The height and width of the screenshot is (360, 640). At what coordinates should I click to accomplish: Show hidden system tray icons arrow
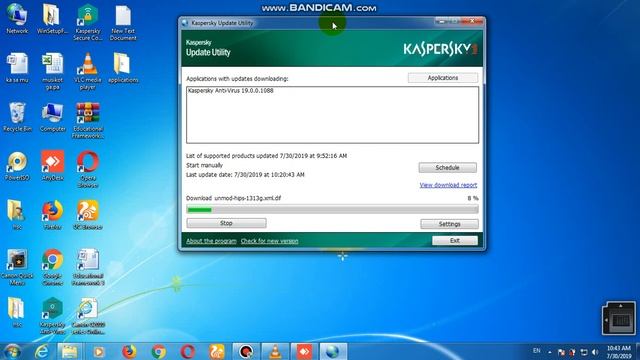point(549,352)
